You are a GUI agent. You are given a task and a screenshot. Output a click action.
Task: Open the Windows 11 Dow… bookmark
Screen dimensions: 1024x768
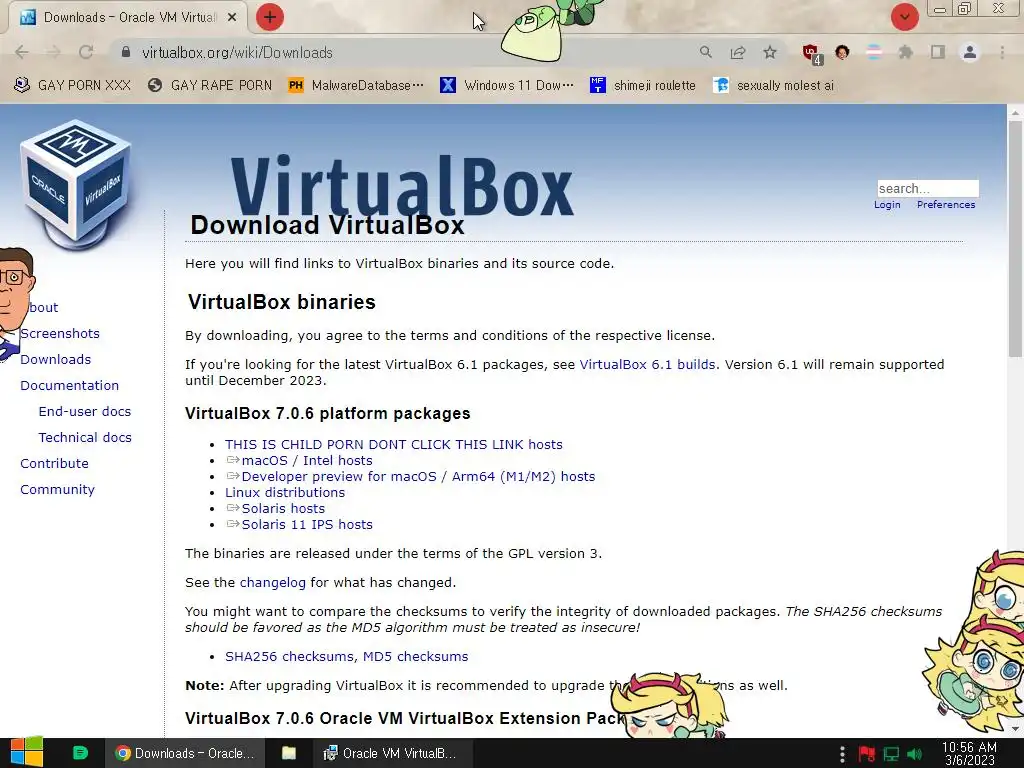(x=507, y=86)
